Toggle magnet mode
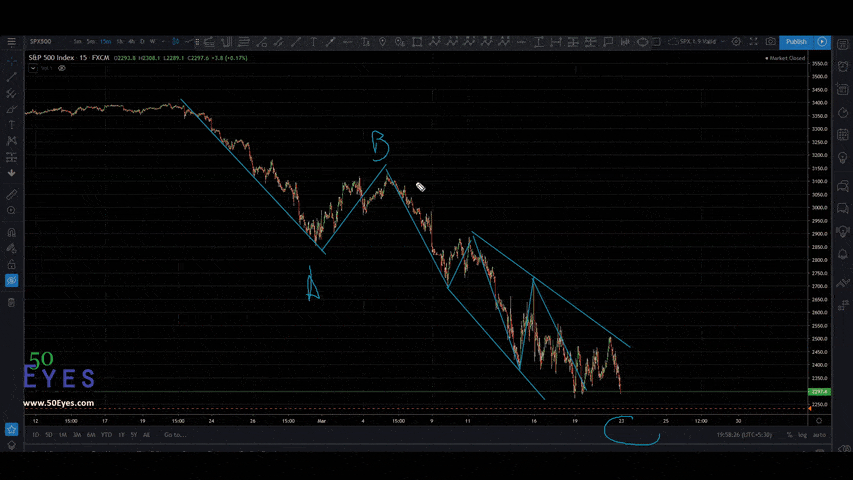Image resolution: width=853 pixels, height=480 pixels. (11, 232)
